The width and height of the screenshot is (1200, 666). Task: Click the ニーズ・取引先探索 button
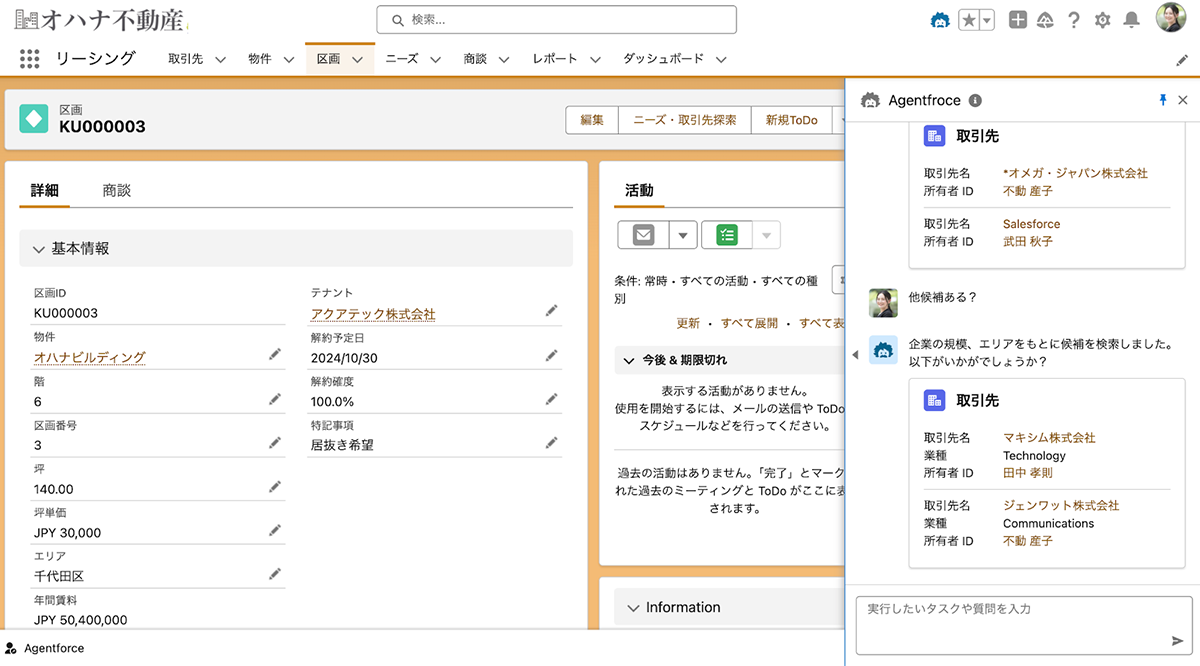pyautogui.click(x=684, y=120)
